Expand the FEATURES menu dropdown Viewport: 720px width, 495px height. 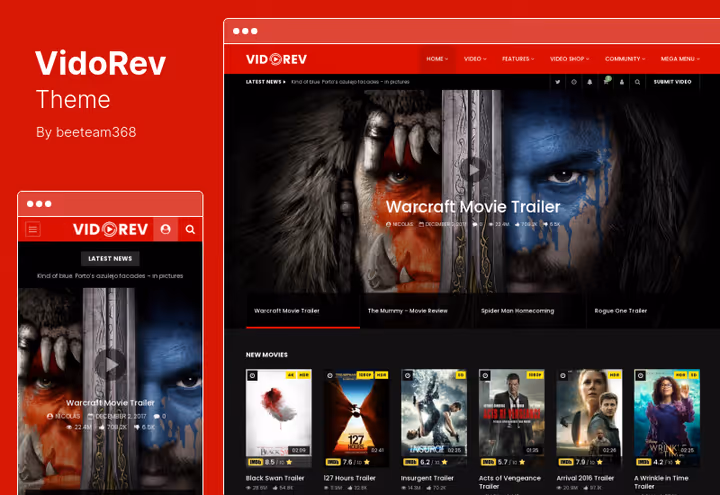click(518, 59)
